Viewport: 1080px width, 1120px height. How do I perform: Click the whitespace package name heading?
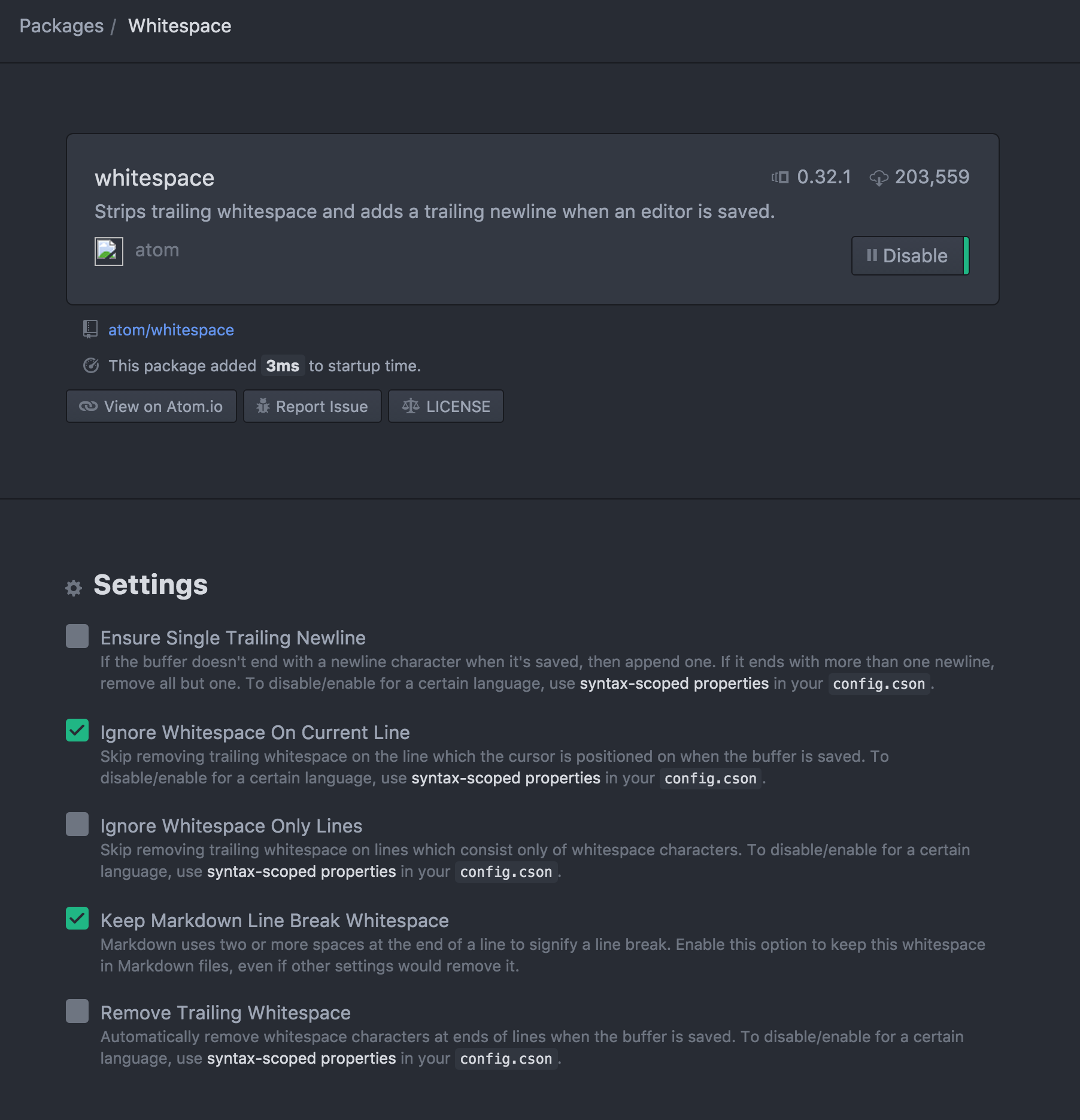coord(154,178)
